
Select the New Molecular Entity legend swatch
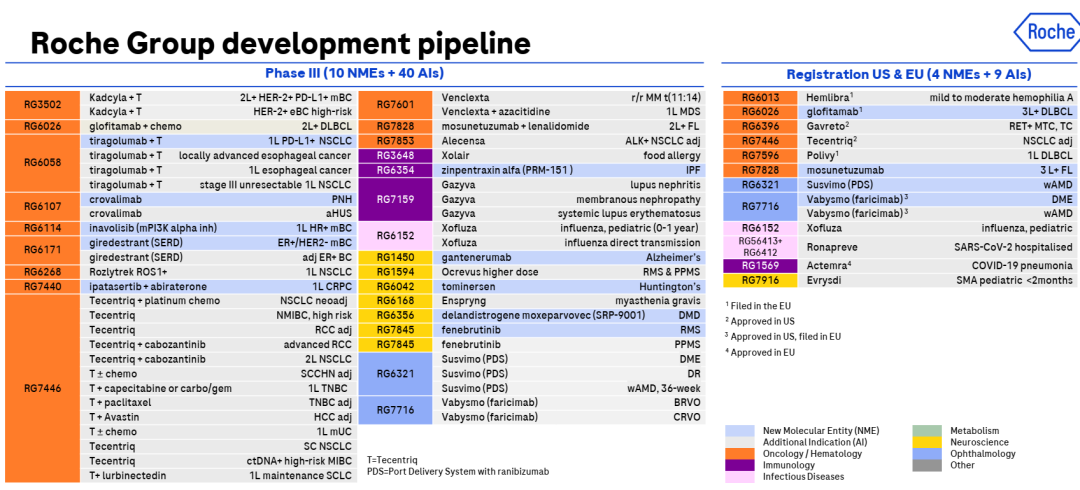pyautogui.click(x=740, y=431)
